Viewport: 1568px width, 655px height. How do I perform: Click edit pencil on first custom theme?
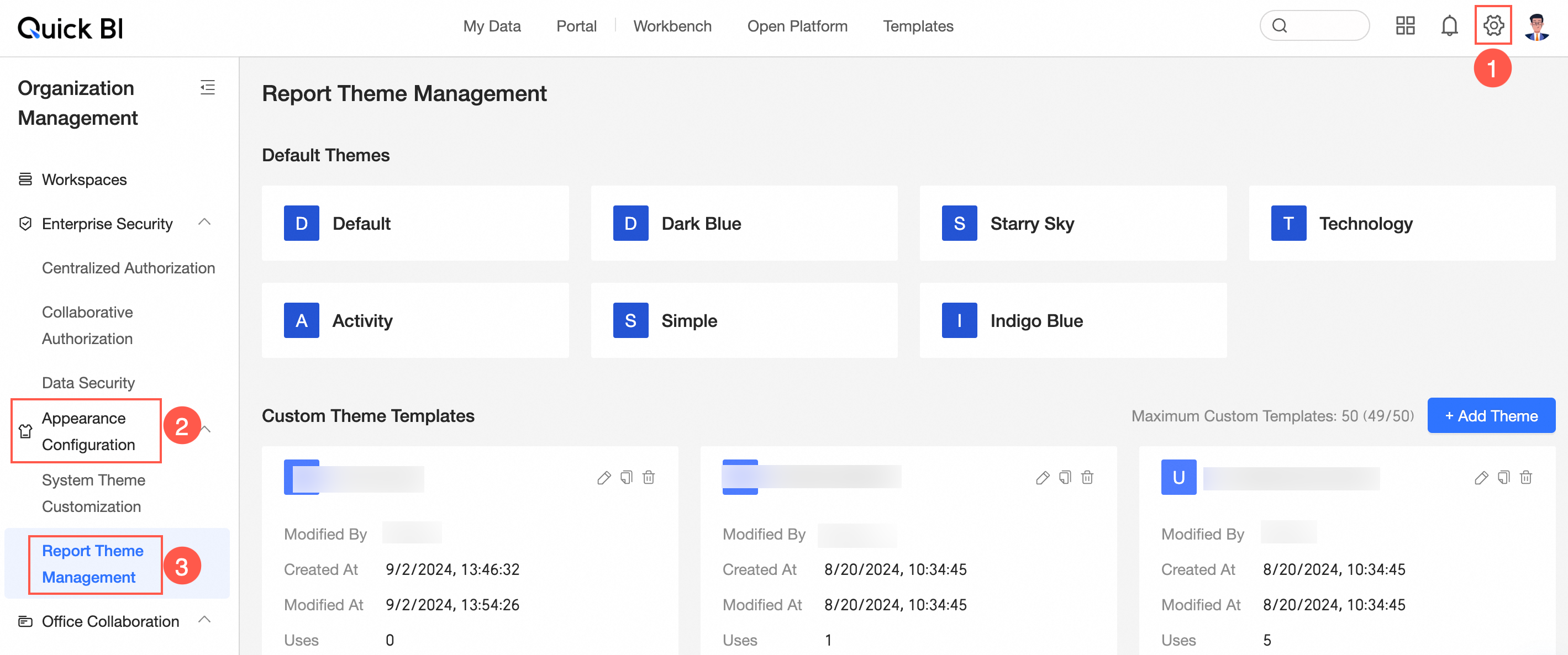point(604,477)
